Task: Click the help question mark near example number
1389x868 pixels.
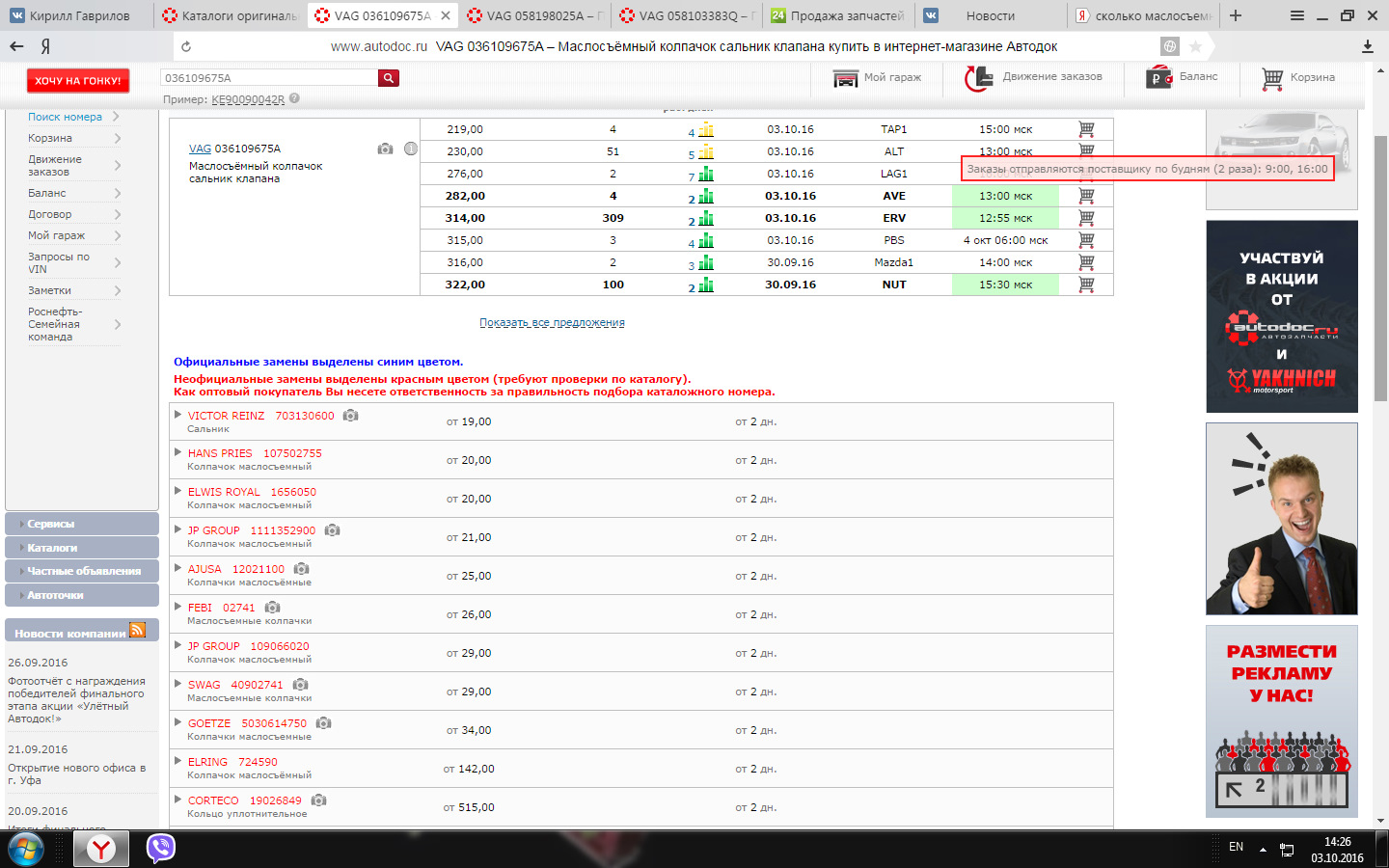Action: point(294,98)
